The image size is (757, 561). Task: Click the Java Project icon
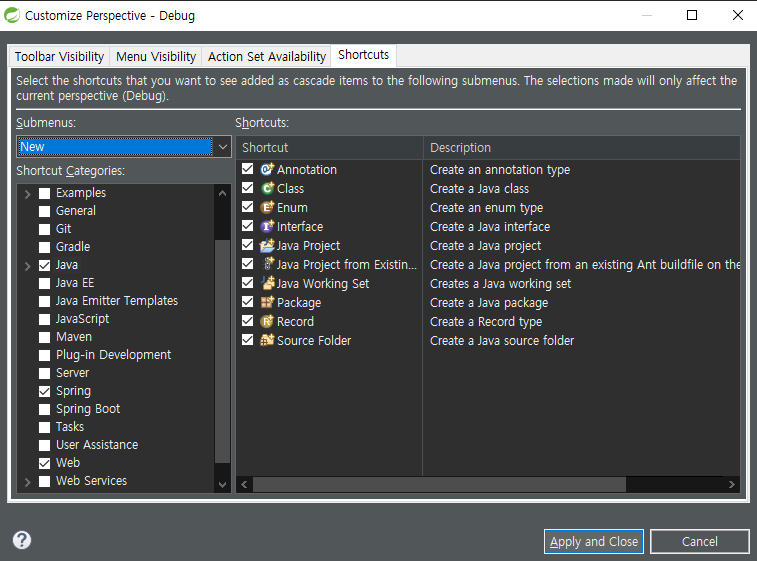pos(267,245)
